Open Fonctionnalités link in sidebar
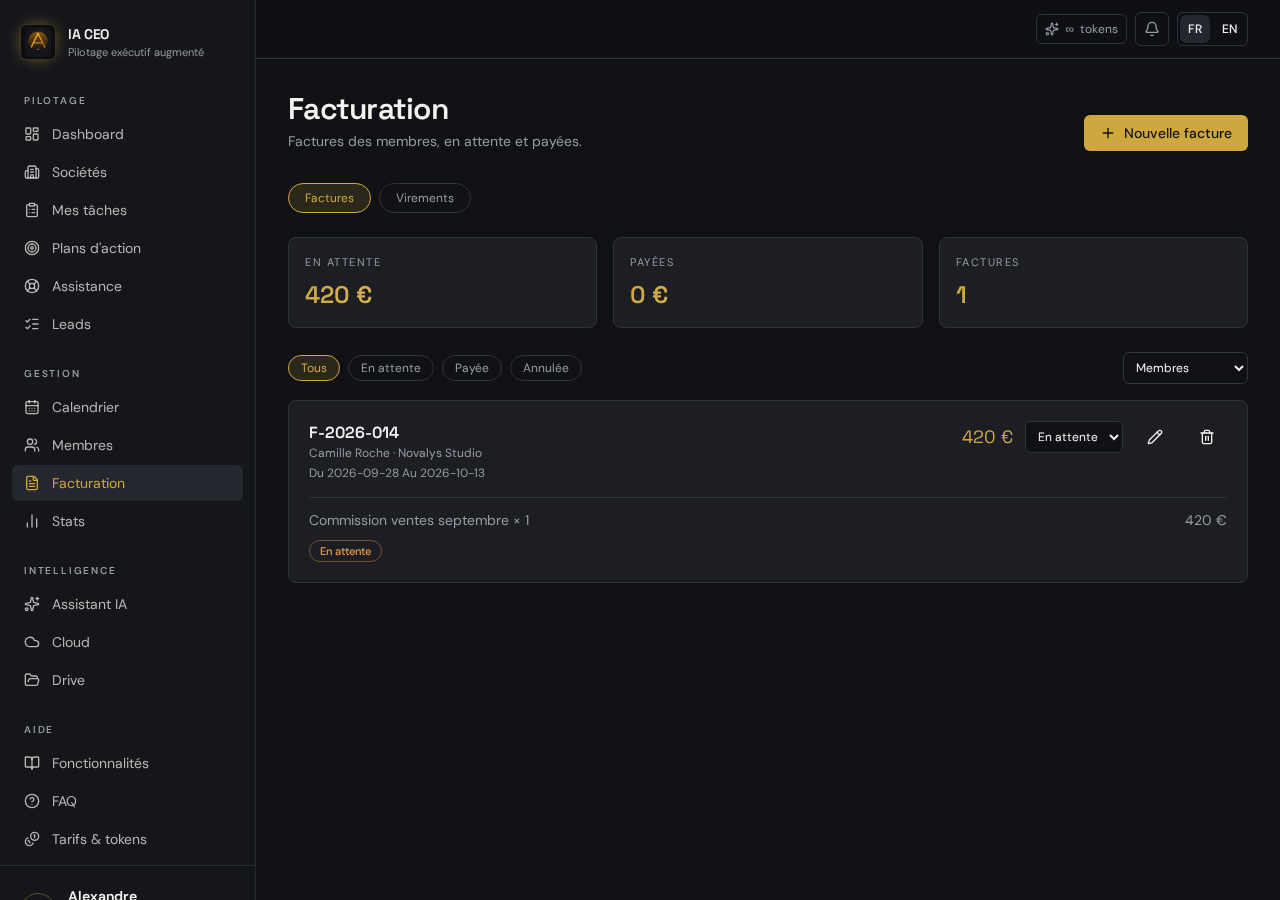 pyautogui.click(x=127, y=763)
